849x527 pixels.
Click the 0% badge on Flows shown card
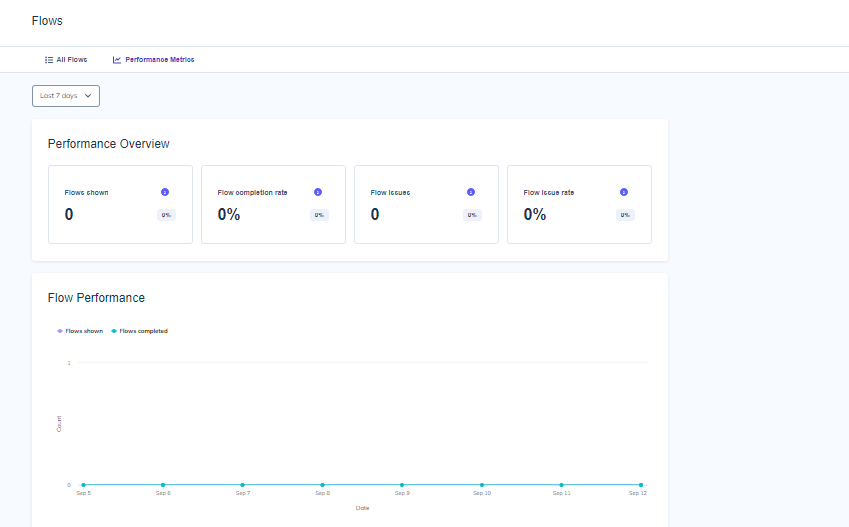166,215
